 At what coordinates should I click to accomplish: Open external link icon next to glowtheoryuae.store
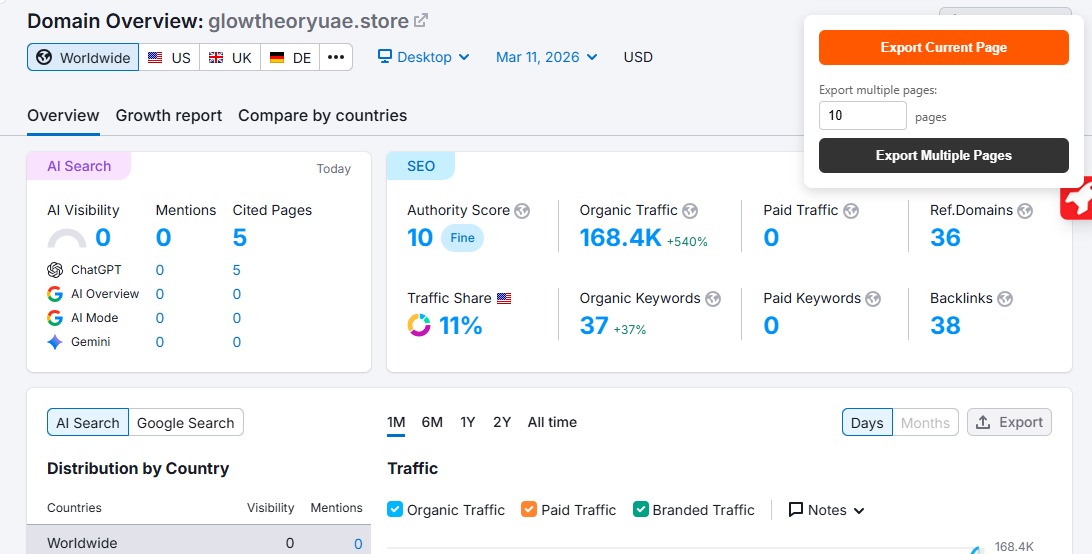(x=421, y=20)
